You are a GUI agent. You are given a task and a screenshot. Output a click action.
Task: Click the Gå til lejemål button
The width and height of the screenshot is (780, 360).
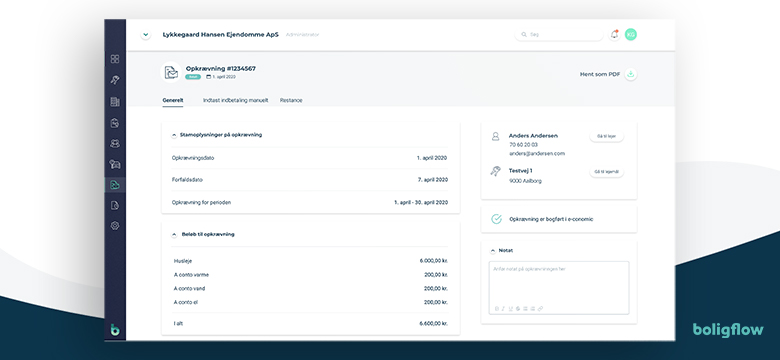click(606, 172)
